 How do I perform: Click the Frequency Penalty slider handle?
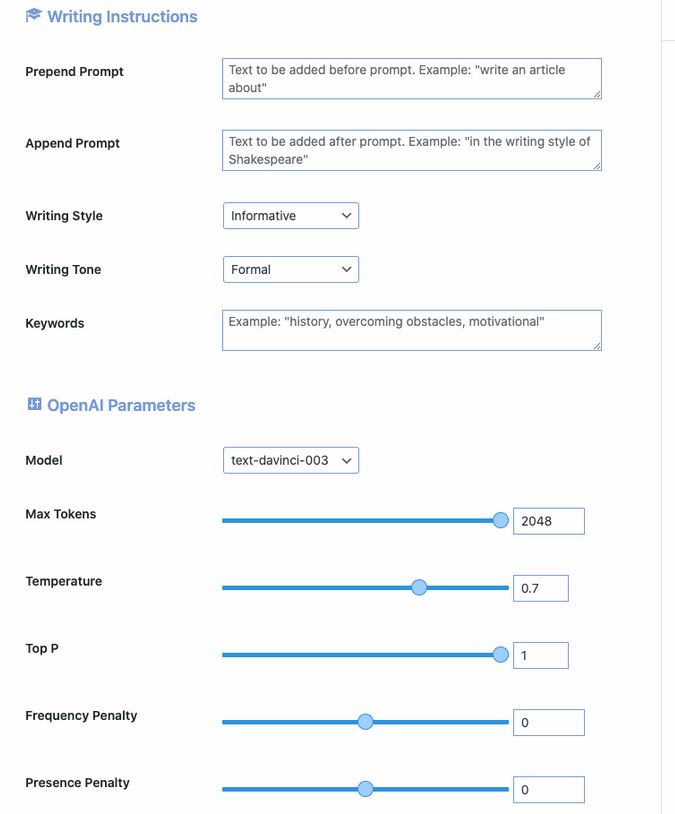pyautogui.click(x=366, y=722)
